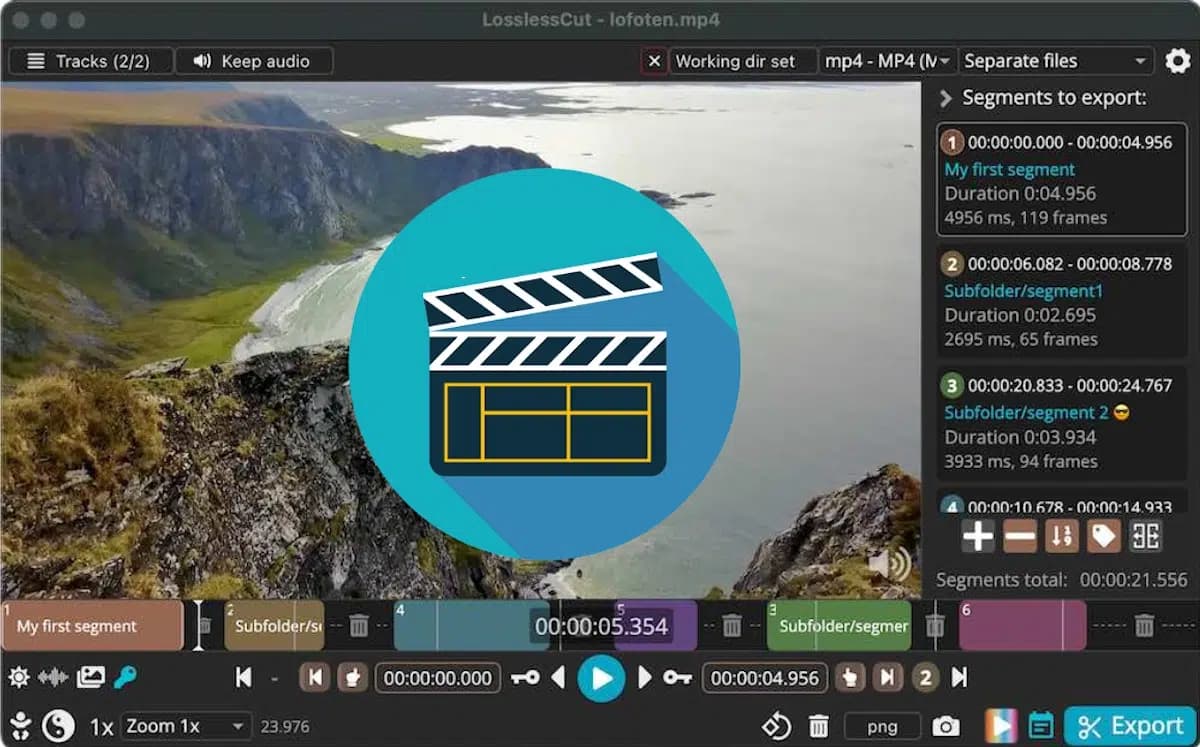The height and width of the screenshot is (747, 1200).
Task: Label the segment using the tag icon
Action: click(1103, 537)
